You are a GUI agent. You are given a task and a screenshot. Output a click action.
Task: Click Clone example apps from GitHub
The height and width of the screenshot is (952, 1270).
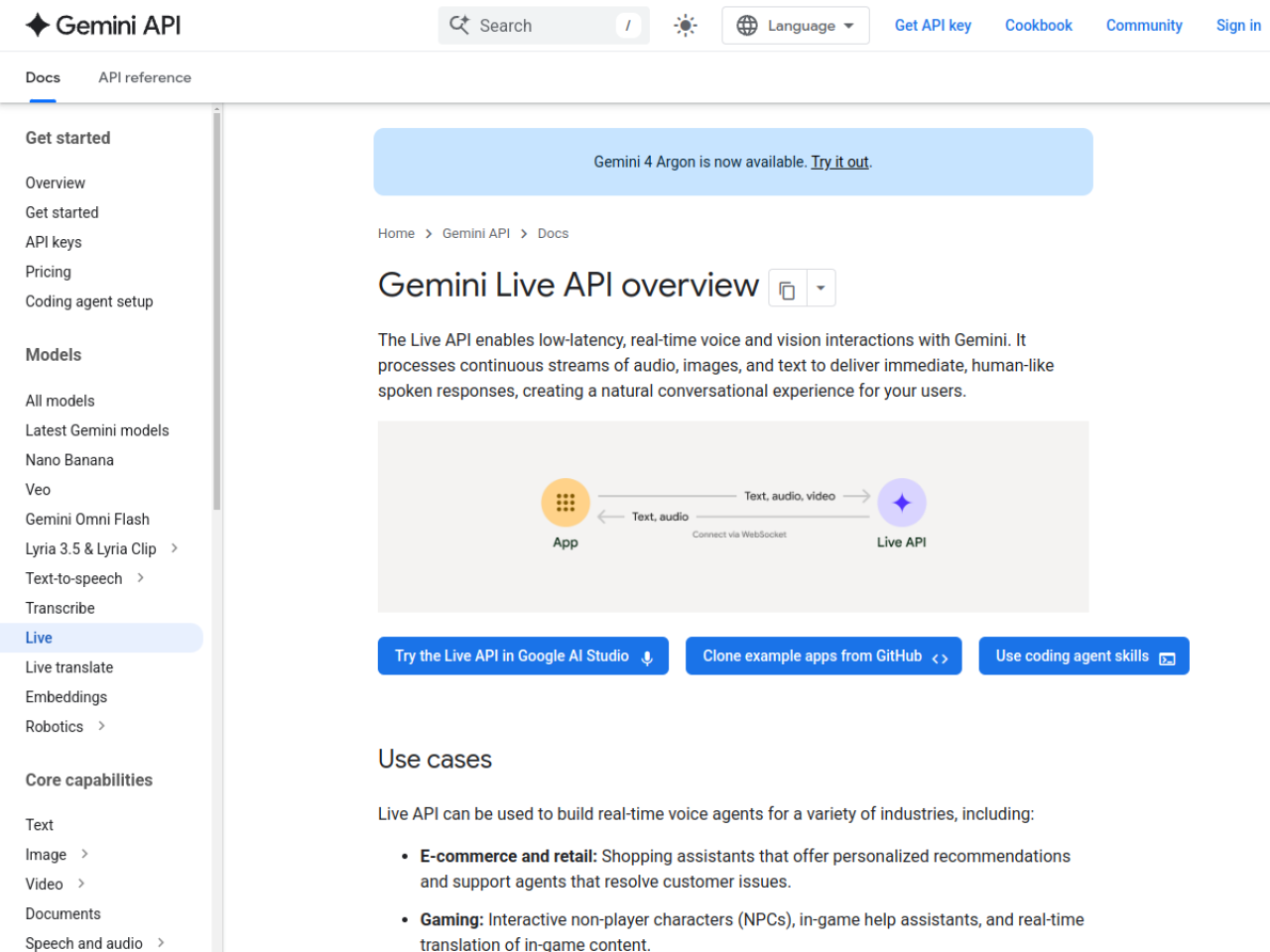point(824,656)
